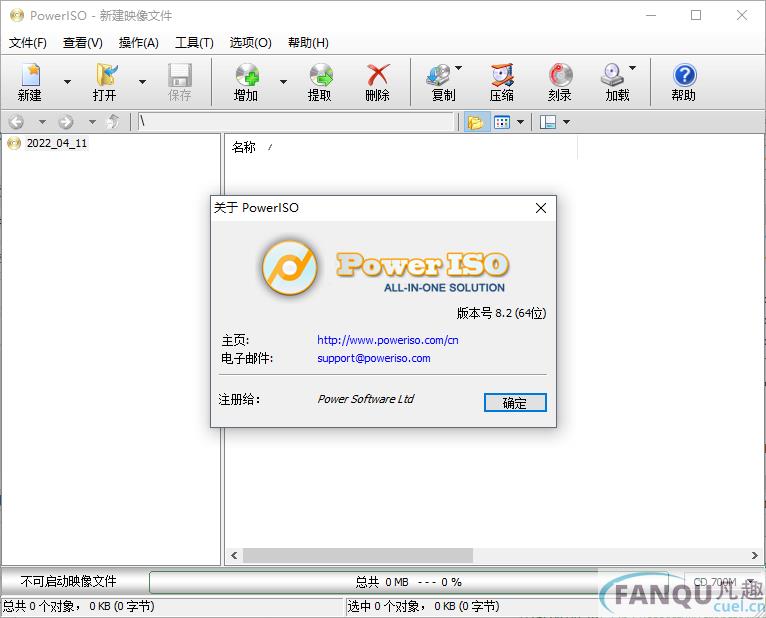The width and height of the screenshot is (766, 618).
Task: Open the poweriso.com/cn homepage link
Action: (x=388, y=340)
